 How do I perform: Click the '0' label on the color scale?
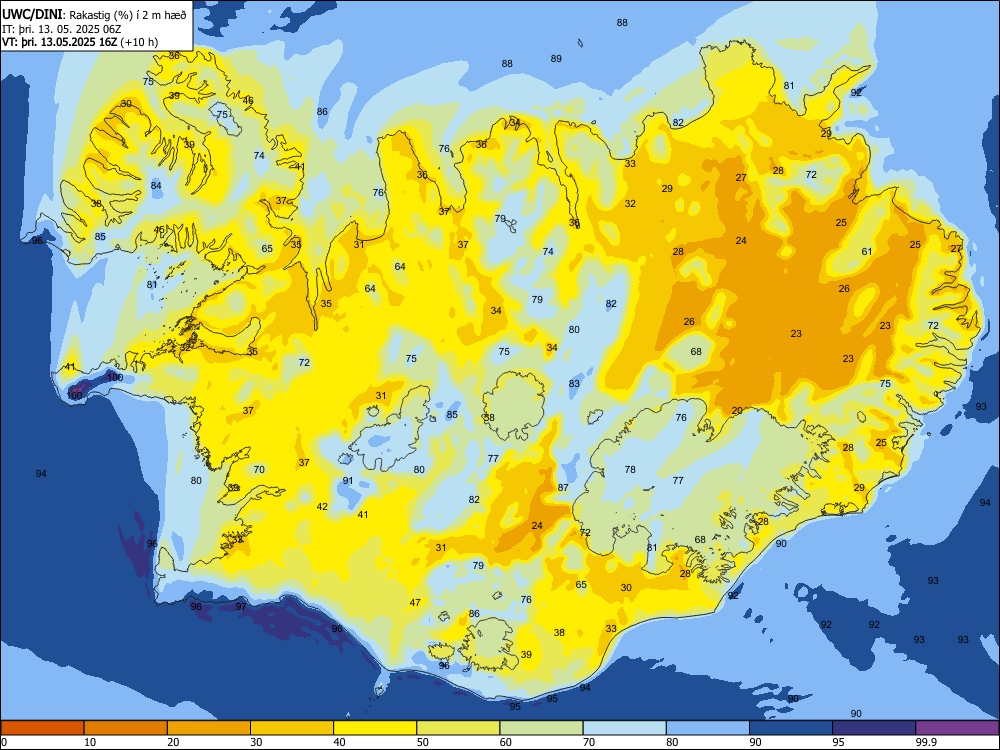(4, 742)
